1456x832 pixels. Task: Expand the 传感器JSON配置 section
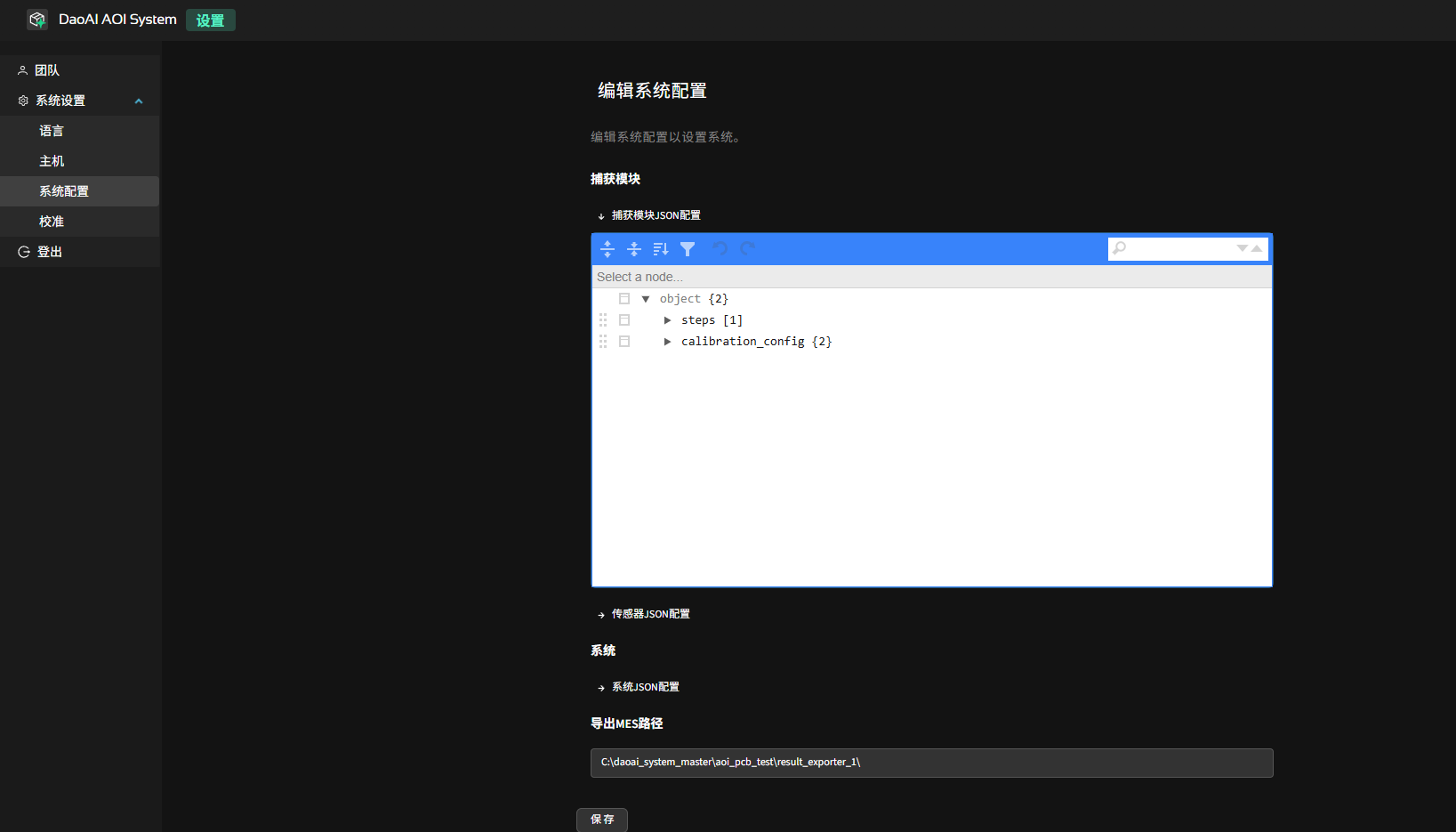point(649,614)
